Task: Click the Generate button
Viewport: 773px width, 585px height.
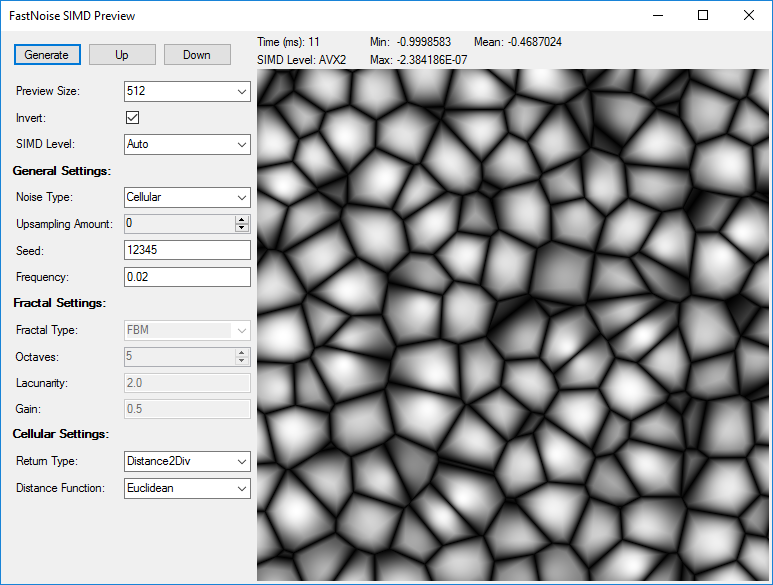Action: tap(47, 55)
